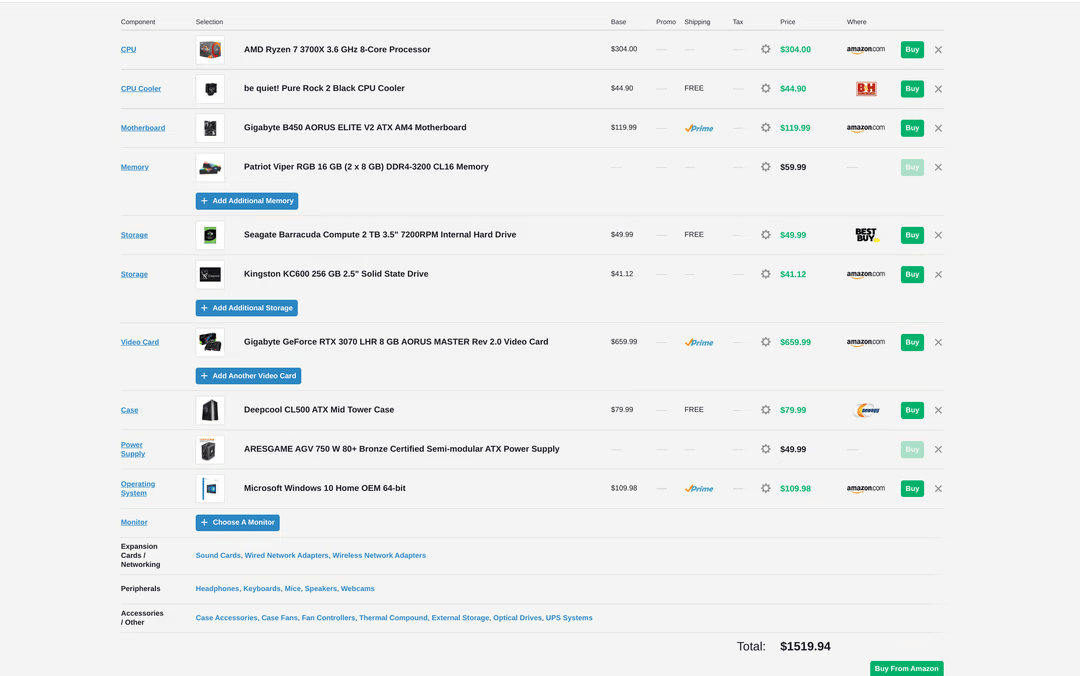
Task: Remove Windows 10 Home using X icon
Action: [x=938, y=489]
